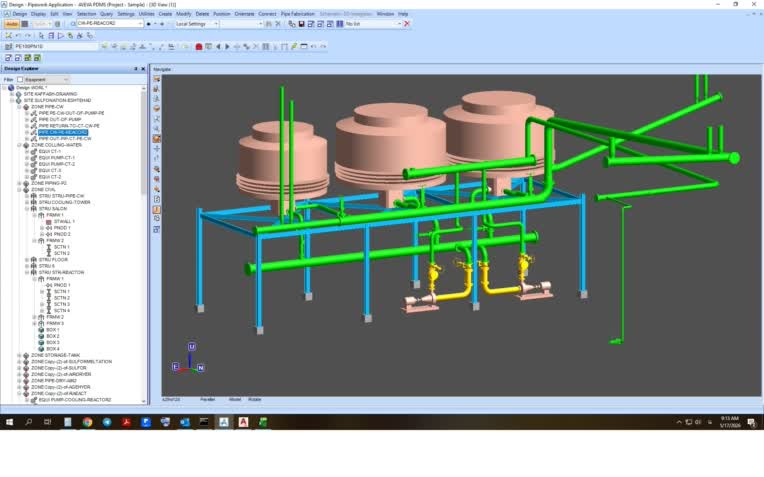Screen dimensions: 764x477
Task: Collapse ZONE COLLING-WATER tree node
Action: click(x=19, y=145)
